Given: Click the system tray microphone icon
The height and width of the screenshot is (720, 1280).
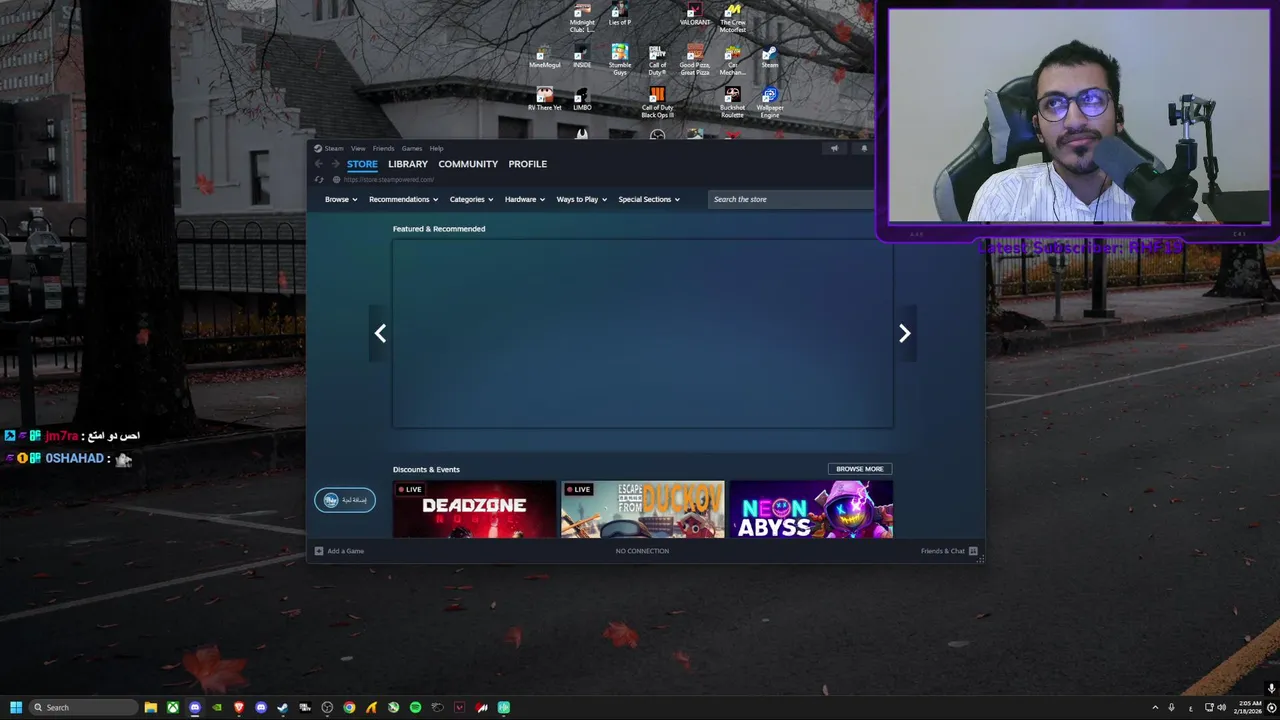Looking at the screenshot, I should pyautogui.click(x=1171, y=707).
